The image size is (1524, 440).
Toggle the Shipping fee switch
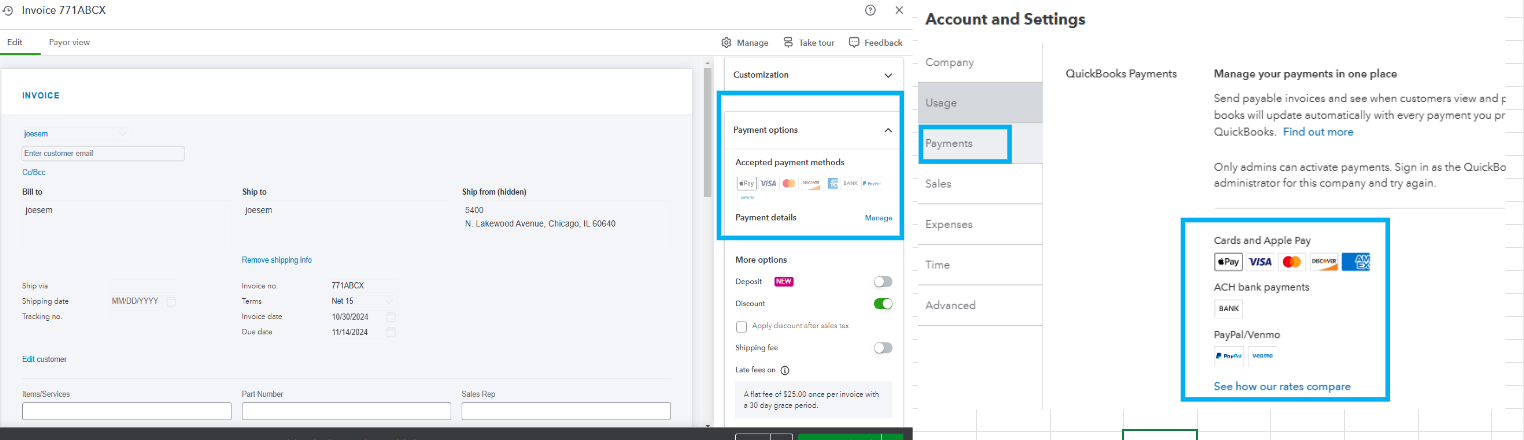click(883, 348)
